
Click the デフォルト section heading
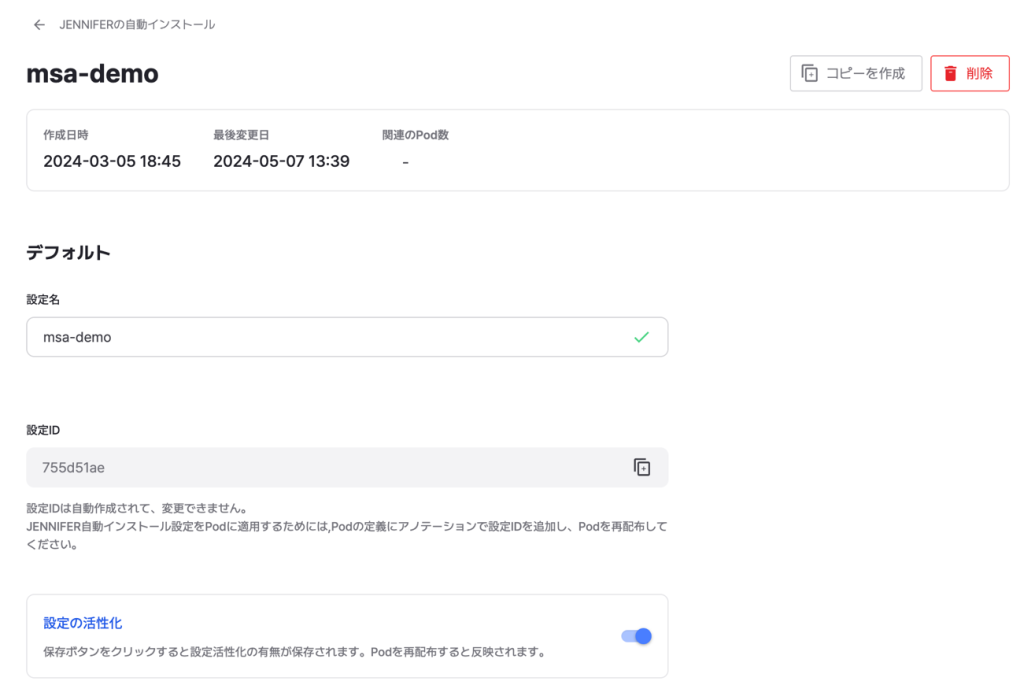[68, 253]
